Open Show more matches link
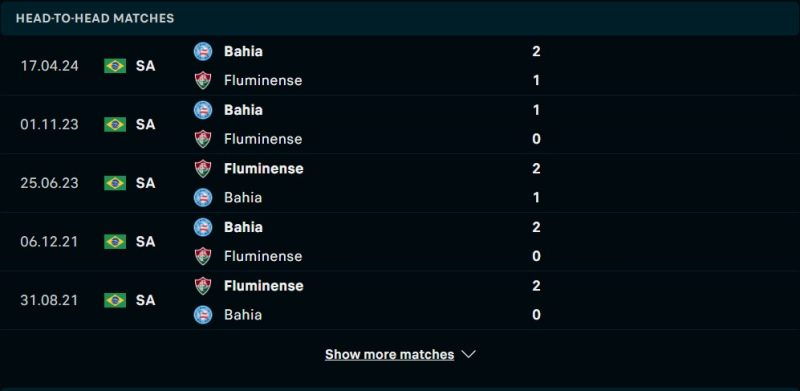This screenshot has height=391, width=800. click(389, 354)
